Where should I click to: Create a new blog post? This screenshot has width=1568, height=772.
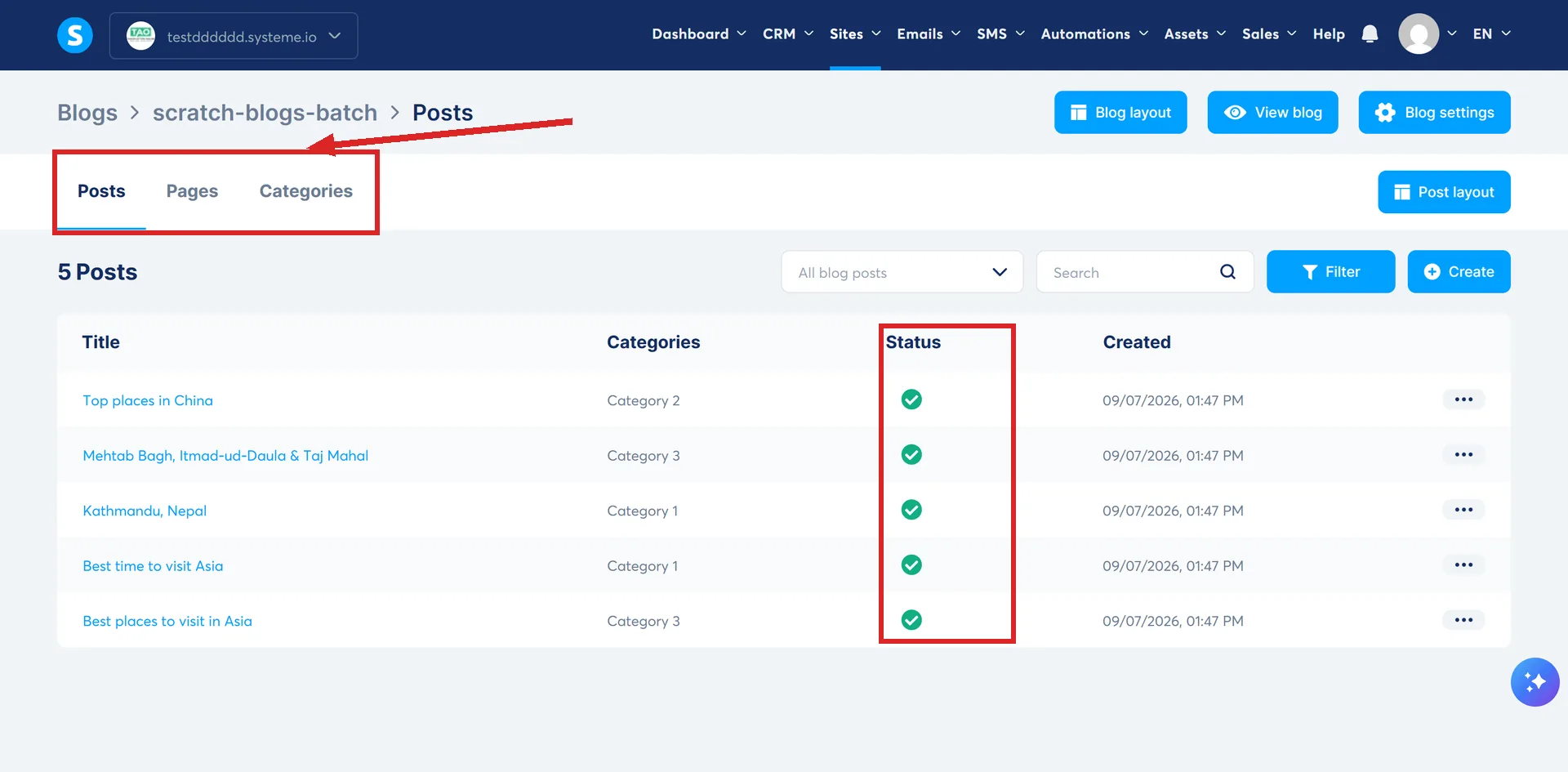pos(1459,271)
